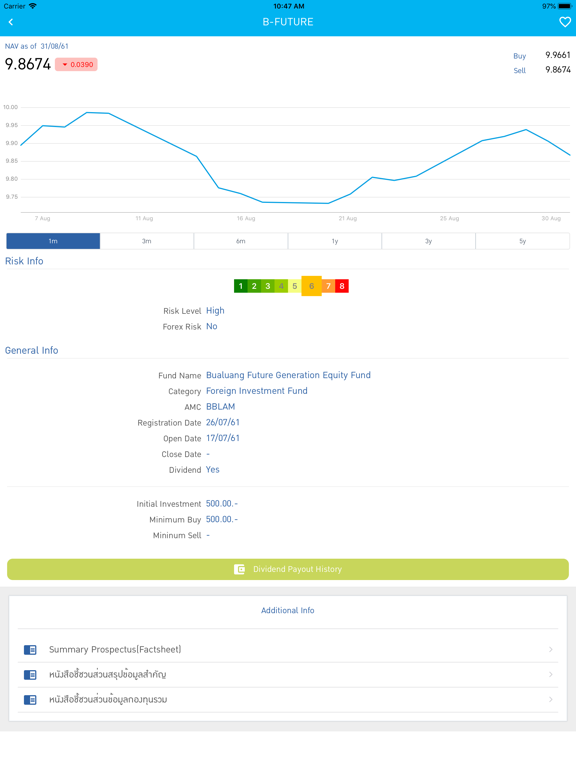Image resolution: width=576 pixels, height=768 pixels.
Task: Tap Minimum Buy value 500.00.-
Action: tap(222, 519)
